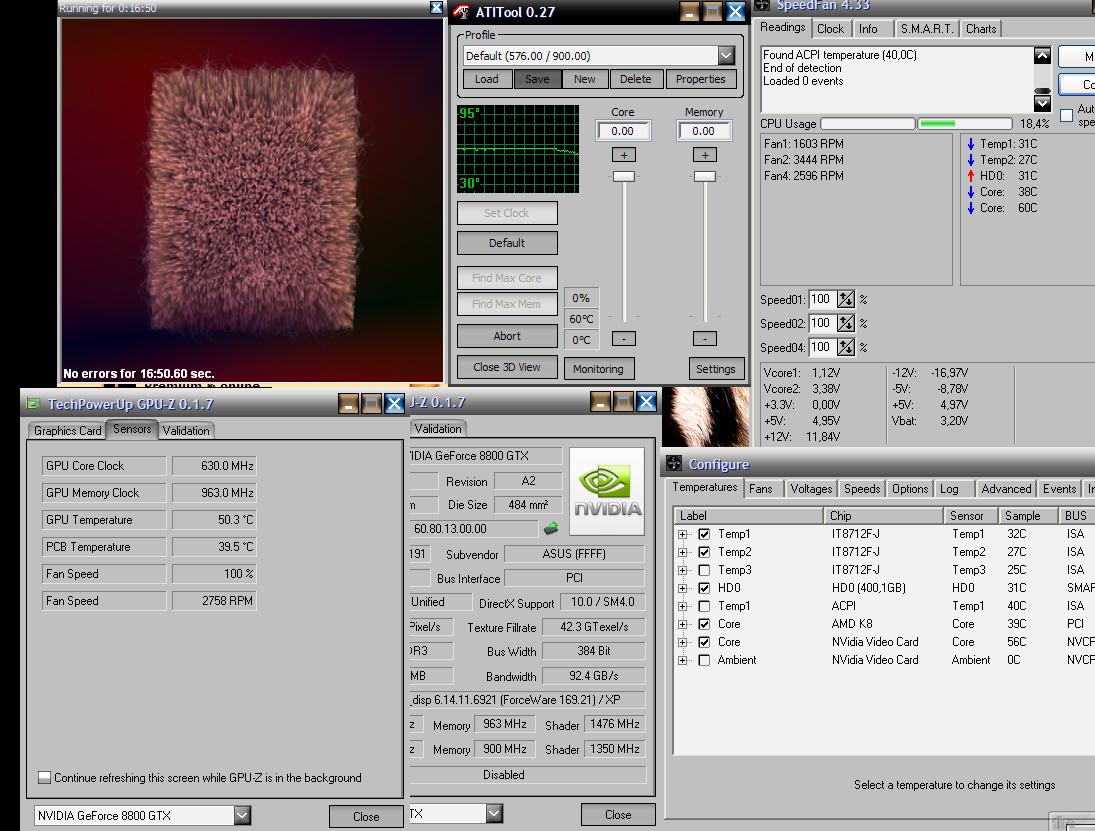Click the Abort button in ATITool
This screenshot has height=831, width=1095.
click(507, 336)
